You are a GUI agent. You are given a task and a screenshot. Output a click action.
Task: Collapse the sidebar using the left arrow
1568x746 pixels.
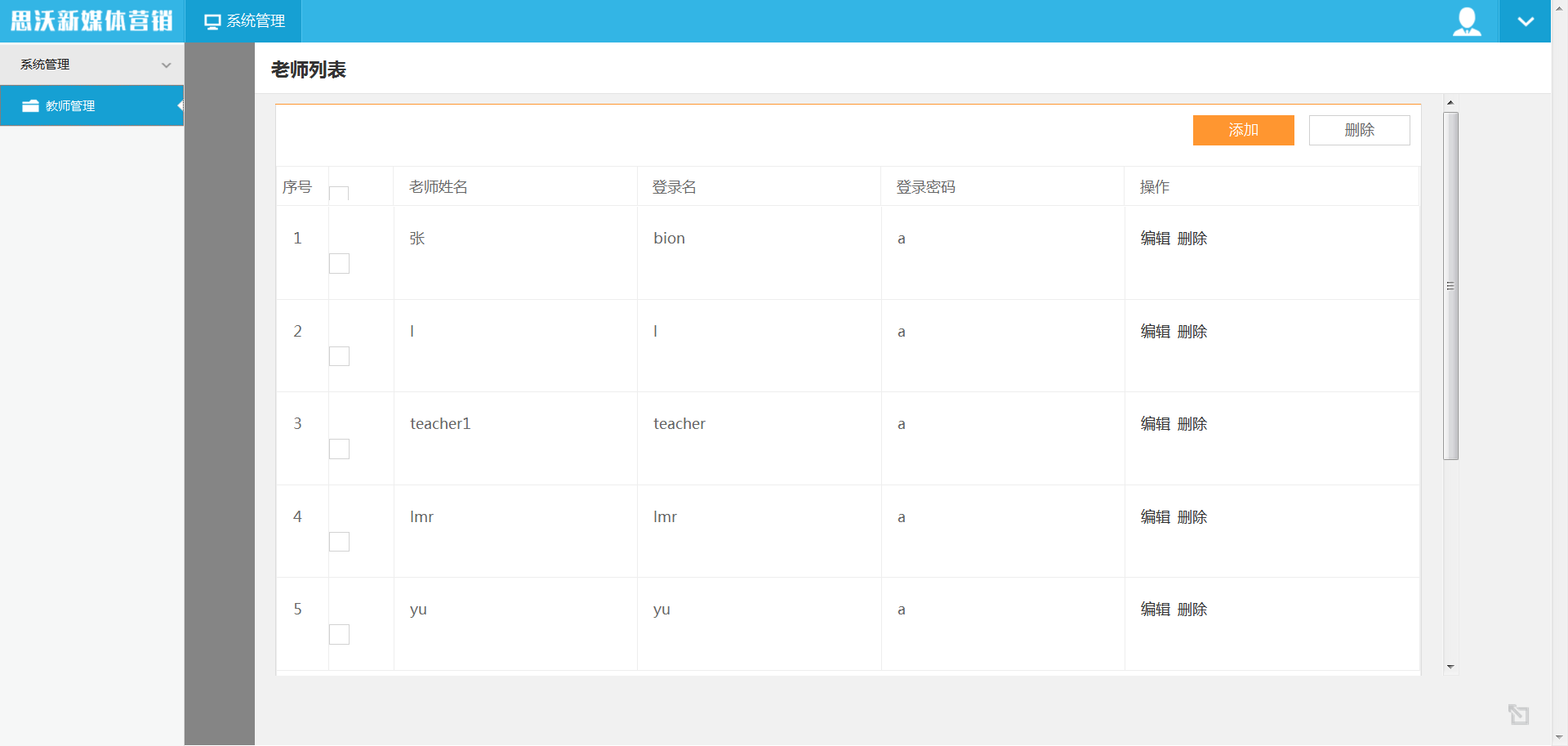[x=180, y=105]
